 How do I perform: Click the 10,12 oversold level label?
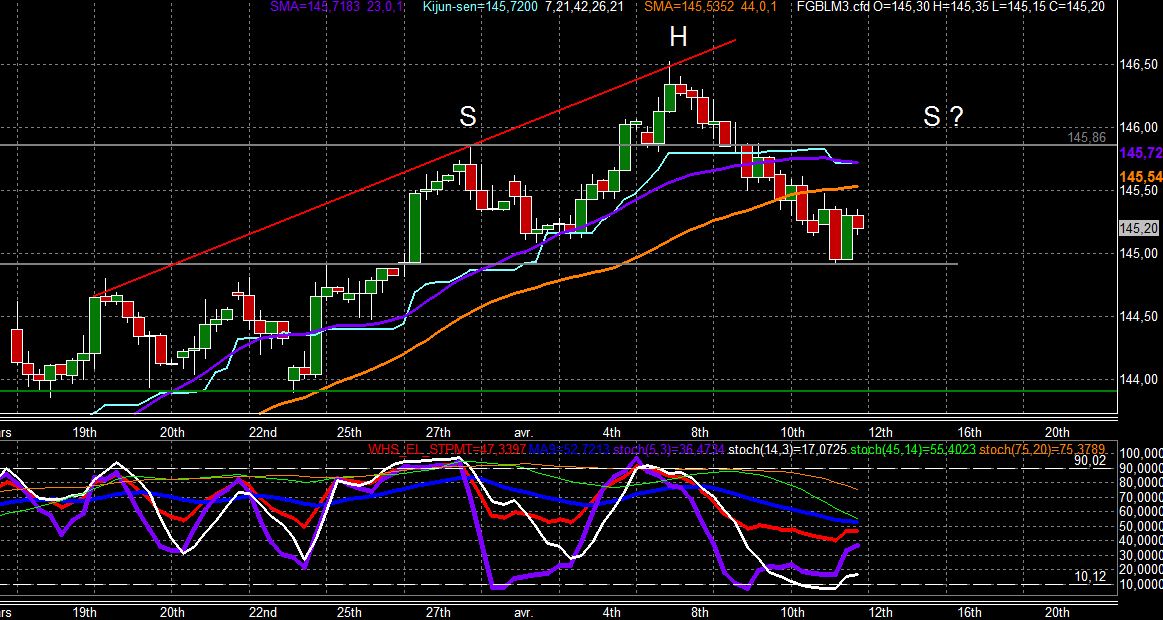pyautogui.click(x=1090, y=577)
